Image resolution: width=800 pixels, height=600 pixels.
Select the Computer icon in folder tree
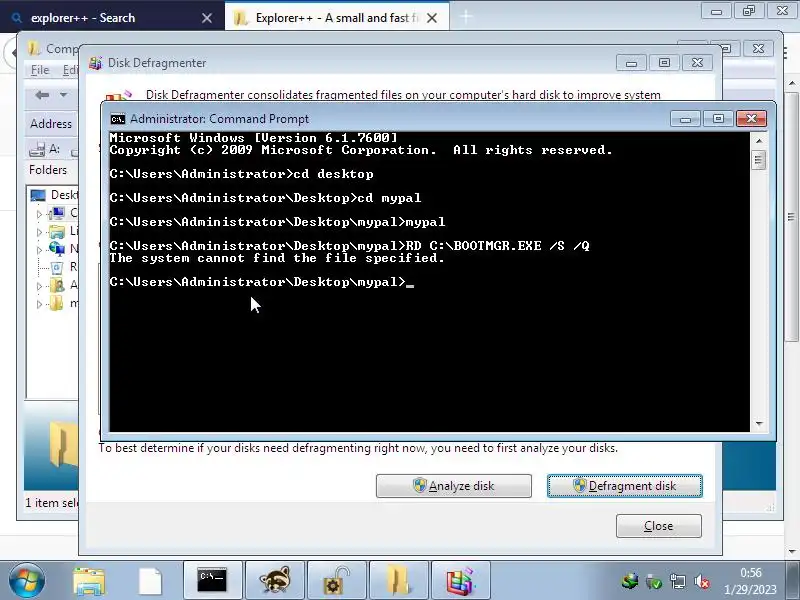point(57,213)
